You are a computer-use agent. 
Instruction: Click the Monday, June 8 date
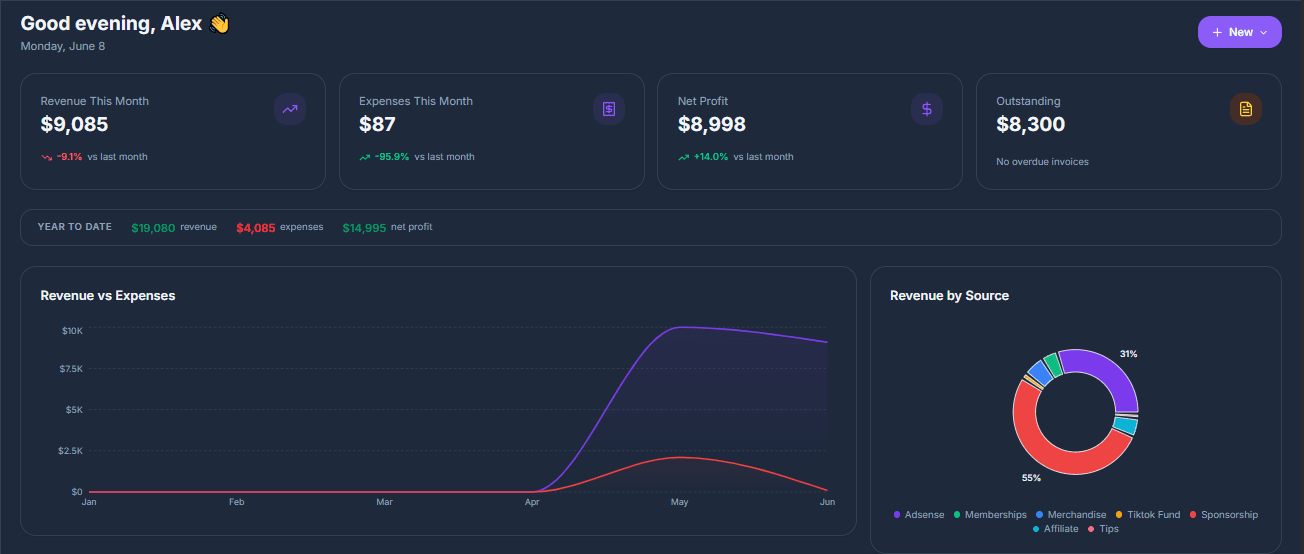tap(63, 46)
